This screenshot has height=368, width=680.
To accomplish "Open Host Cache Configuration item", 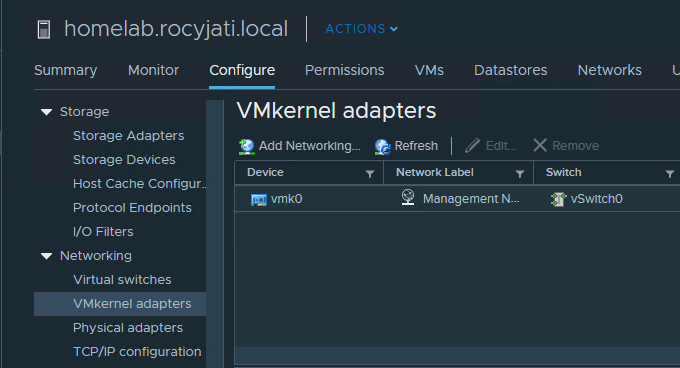I will point(139,184).
